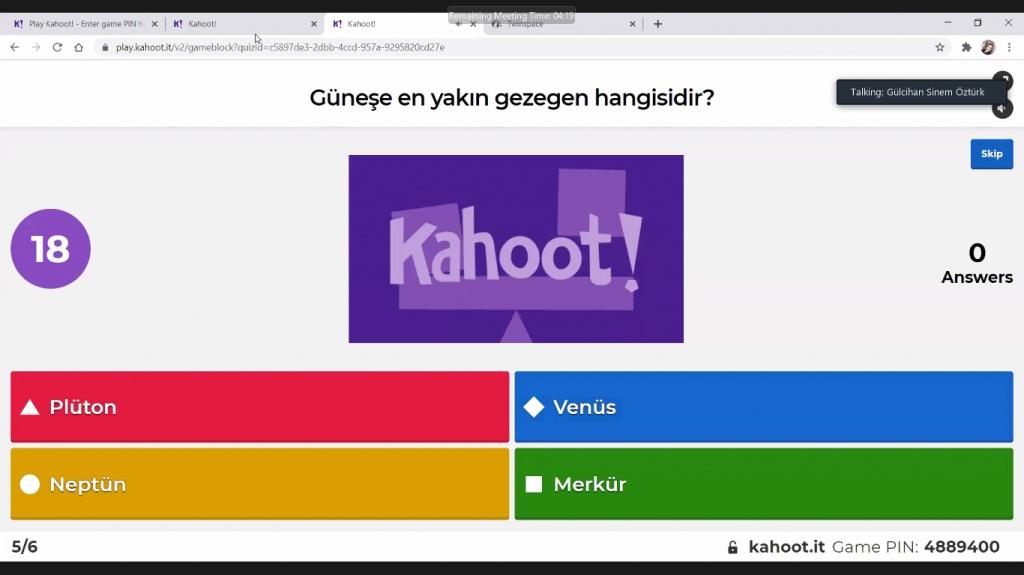Viewport: 1024px width, 575px height.
Task: Answer with the green Merkür option
Action: coord(763,484)
